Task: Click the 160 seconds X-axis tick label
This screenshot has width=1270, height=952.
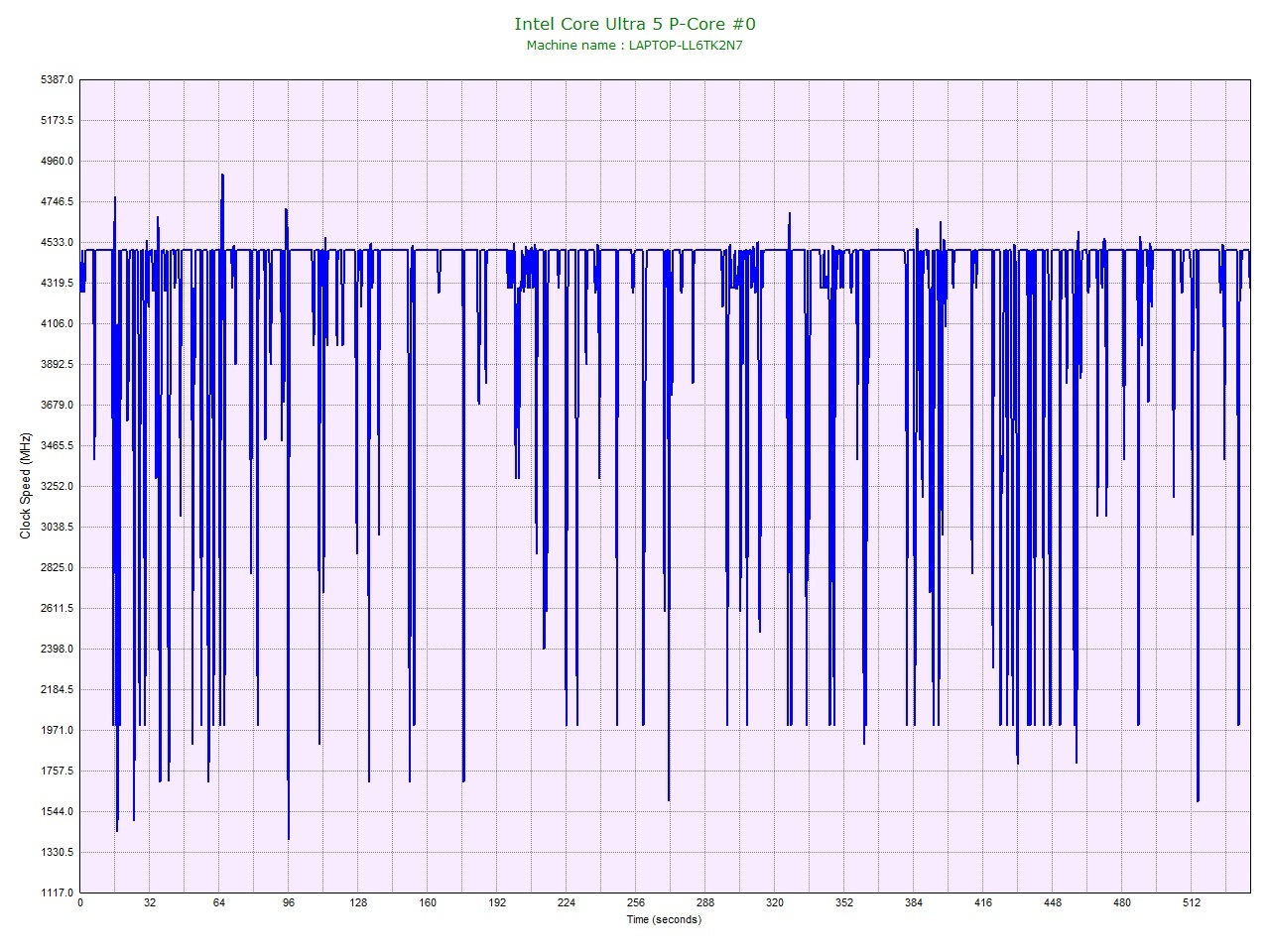Action: tap(428, 903)
